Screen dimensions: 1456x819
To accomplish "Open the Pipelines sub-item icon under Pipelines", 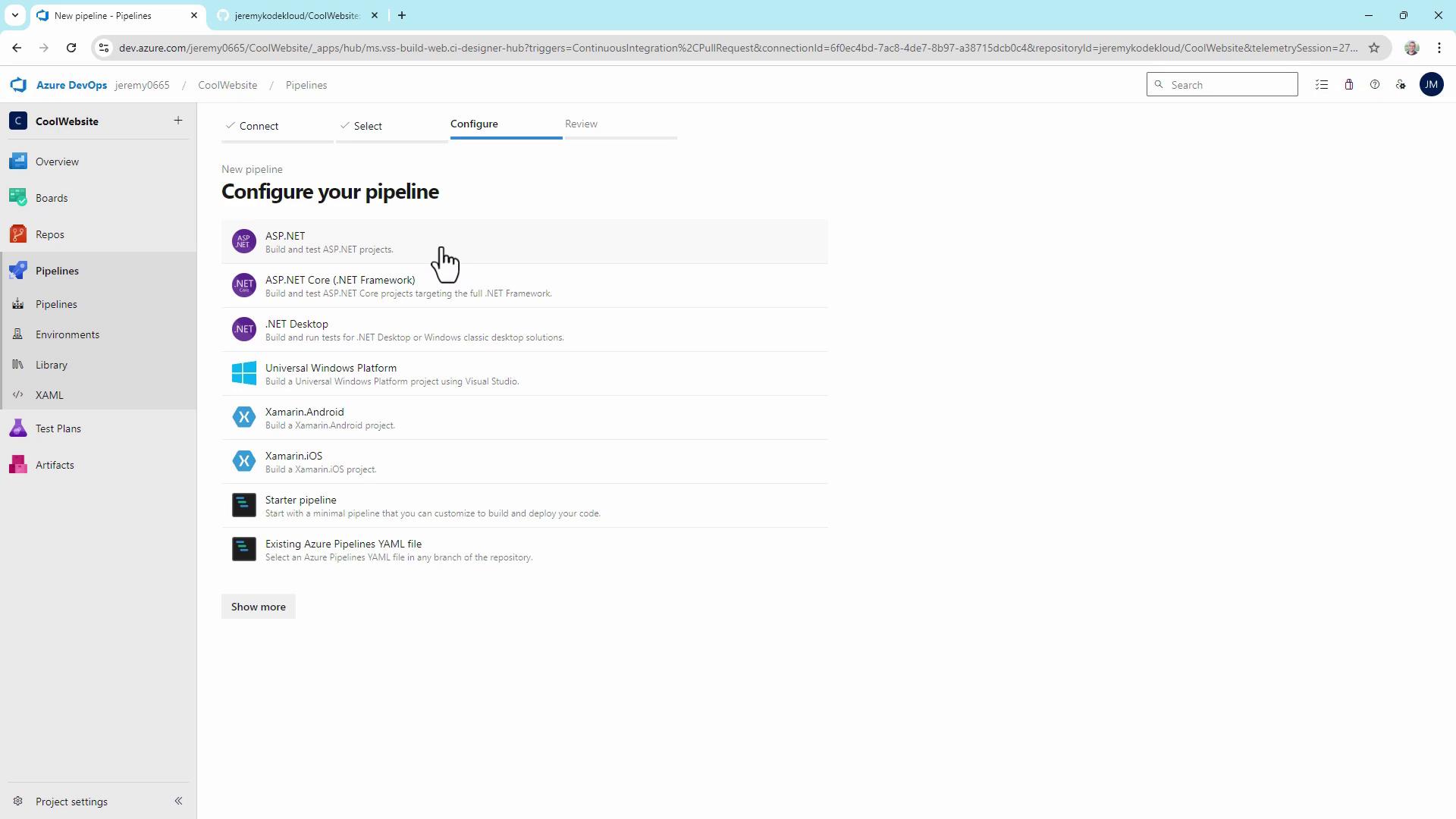I will pyautogui.click(x=18, y=304).
